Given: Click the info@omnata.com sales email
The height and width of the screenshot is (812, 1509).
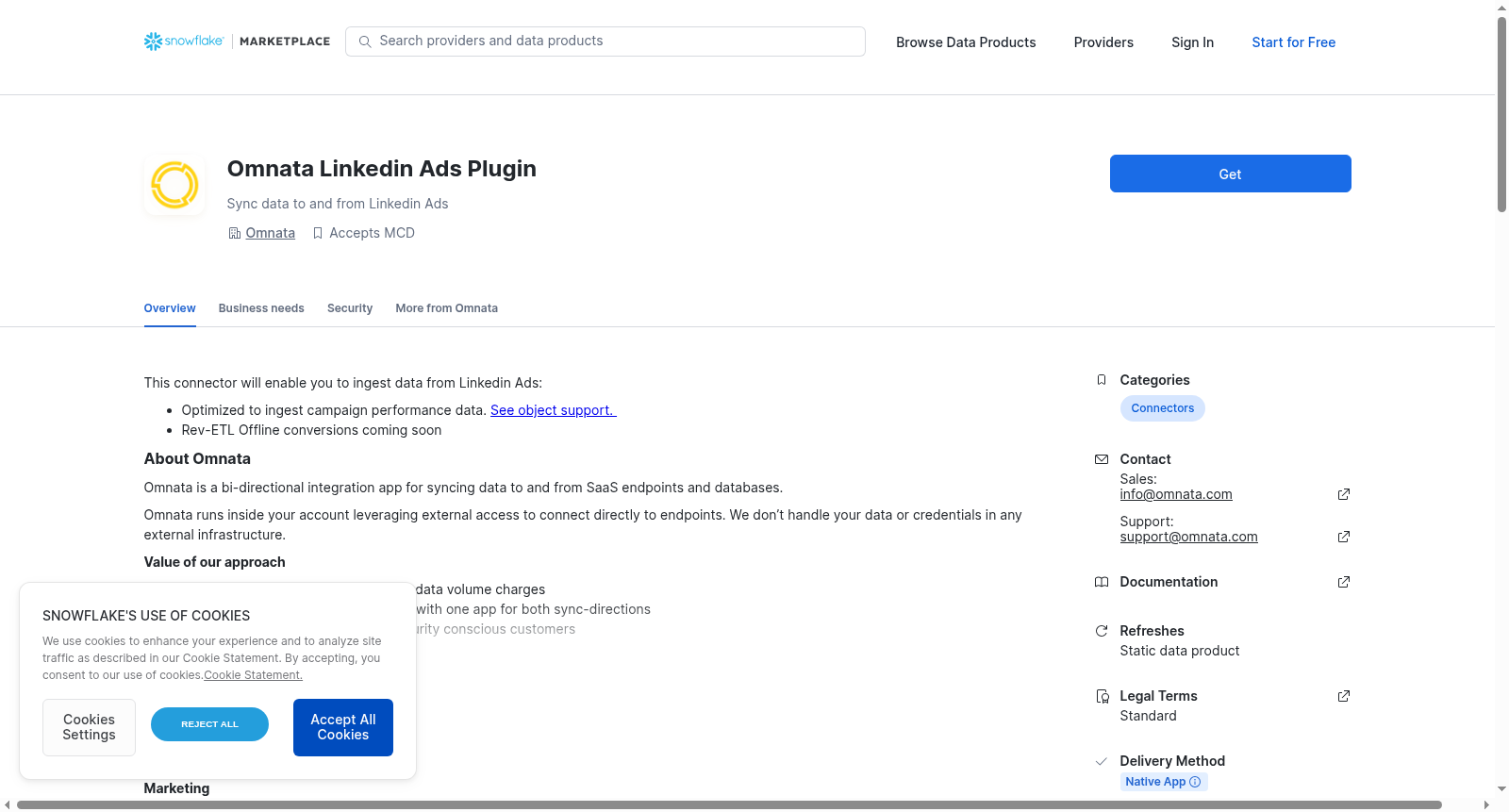Looking at the screenshot, I should [x=1176, y=494].
